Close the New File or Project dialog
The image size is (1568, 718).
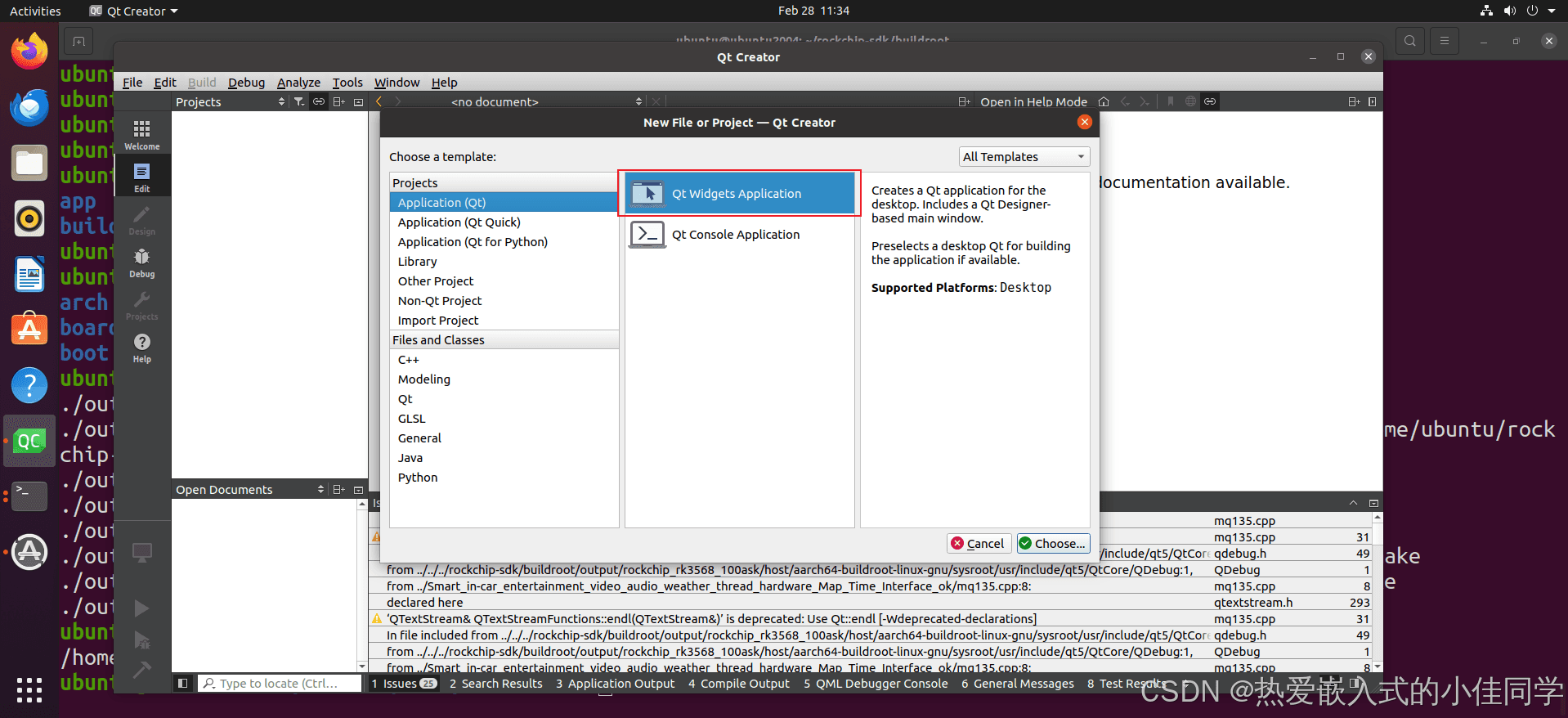point(1085,122)
